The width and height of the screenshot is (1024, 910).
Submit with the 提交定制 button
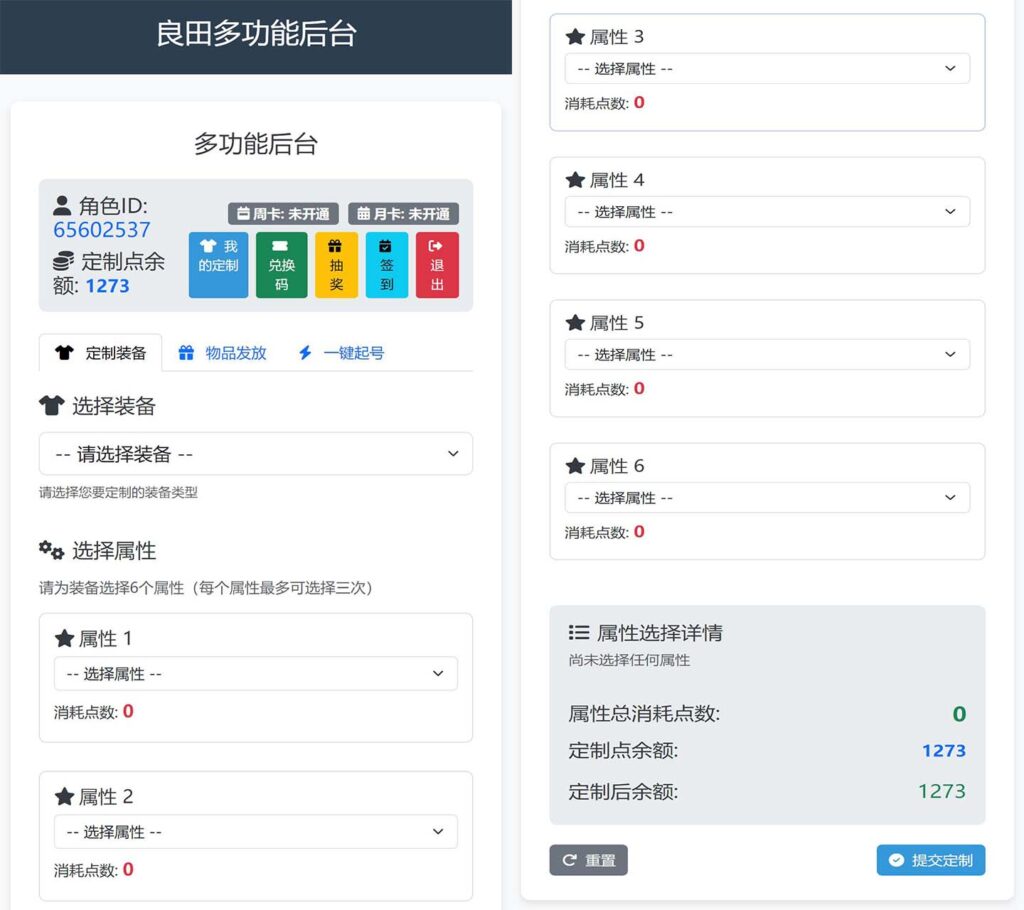click(x=930, y=860)
